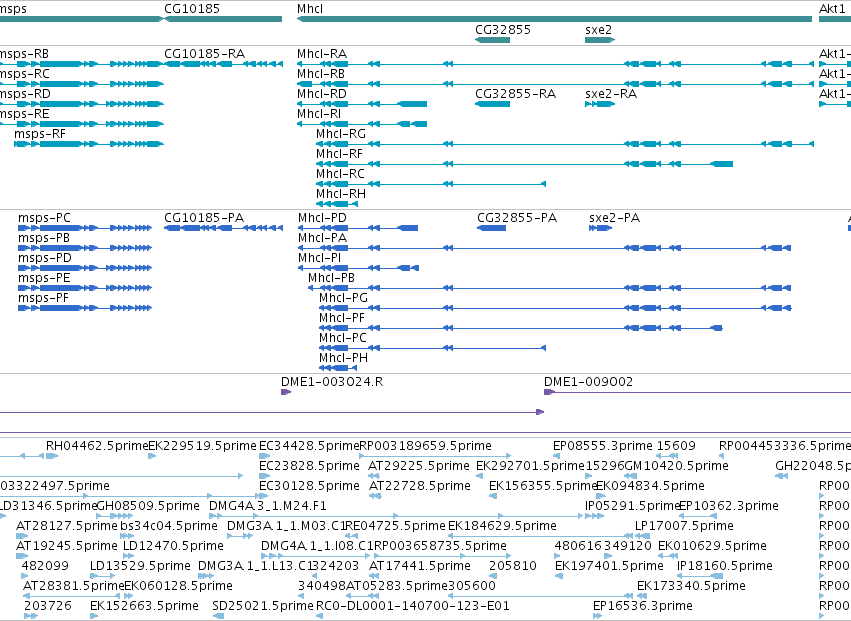Open EST EK156355.5prime
851x621 pixels.
[x=543, y=486]
